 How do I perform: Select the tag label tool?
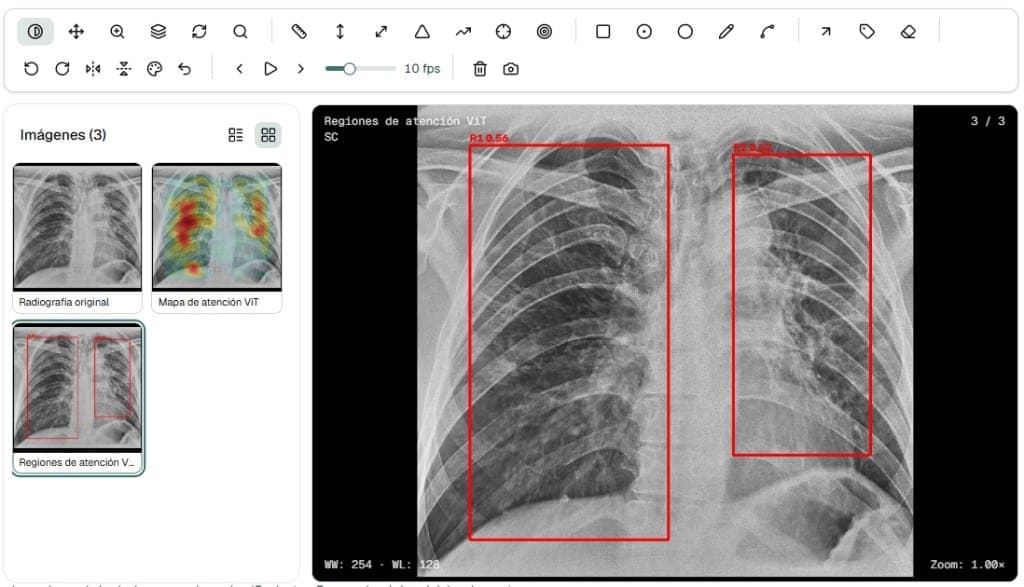867,31
